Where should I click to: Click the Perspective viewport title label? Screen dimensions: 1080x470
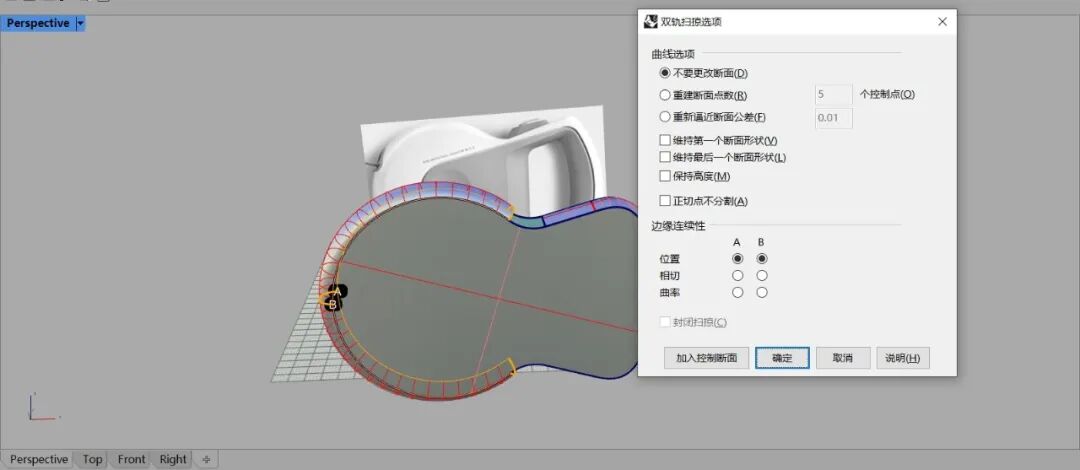coord(38,23)
